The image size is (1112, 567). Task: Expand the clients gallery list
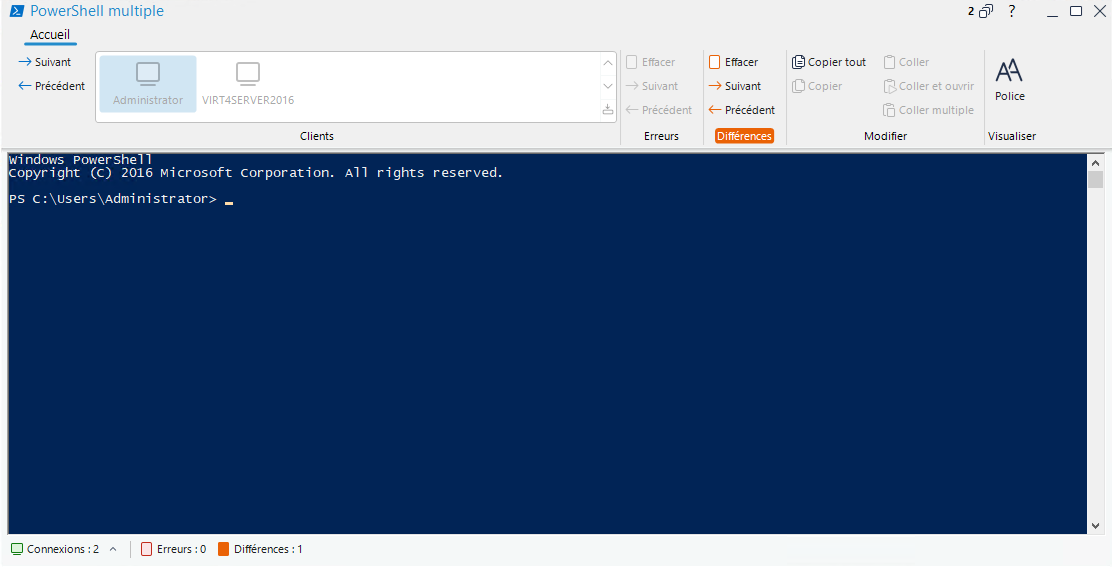click(x=608, y=110)
